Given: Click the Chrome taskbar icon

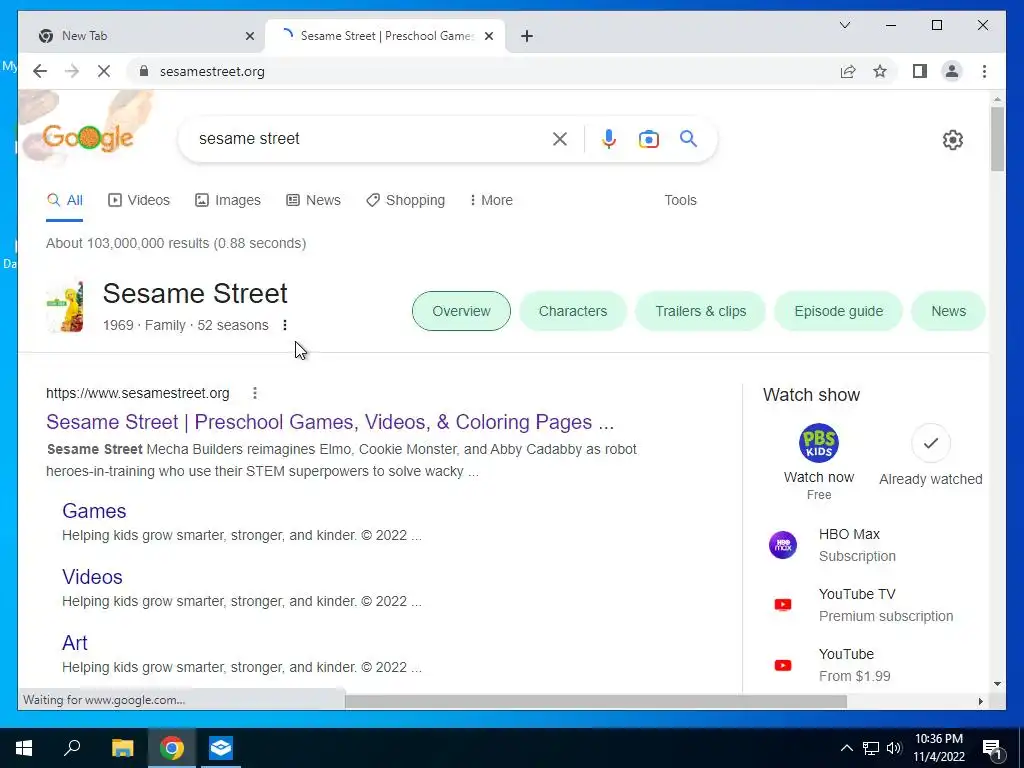Looking at the screenshot, I should pos(172,748).
